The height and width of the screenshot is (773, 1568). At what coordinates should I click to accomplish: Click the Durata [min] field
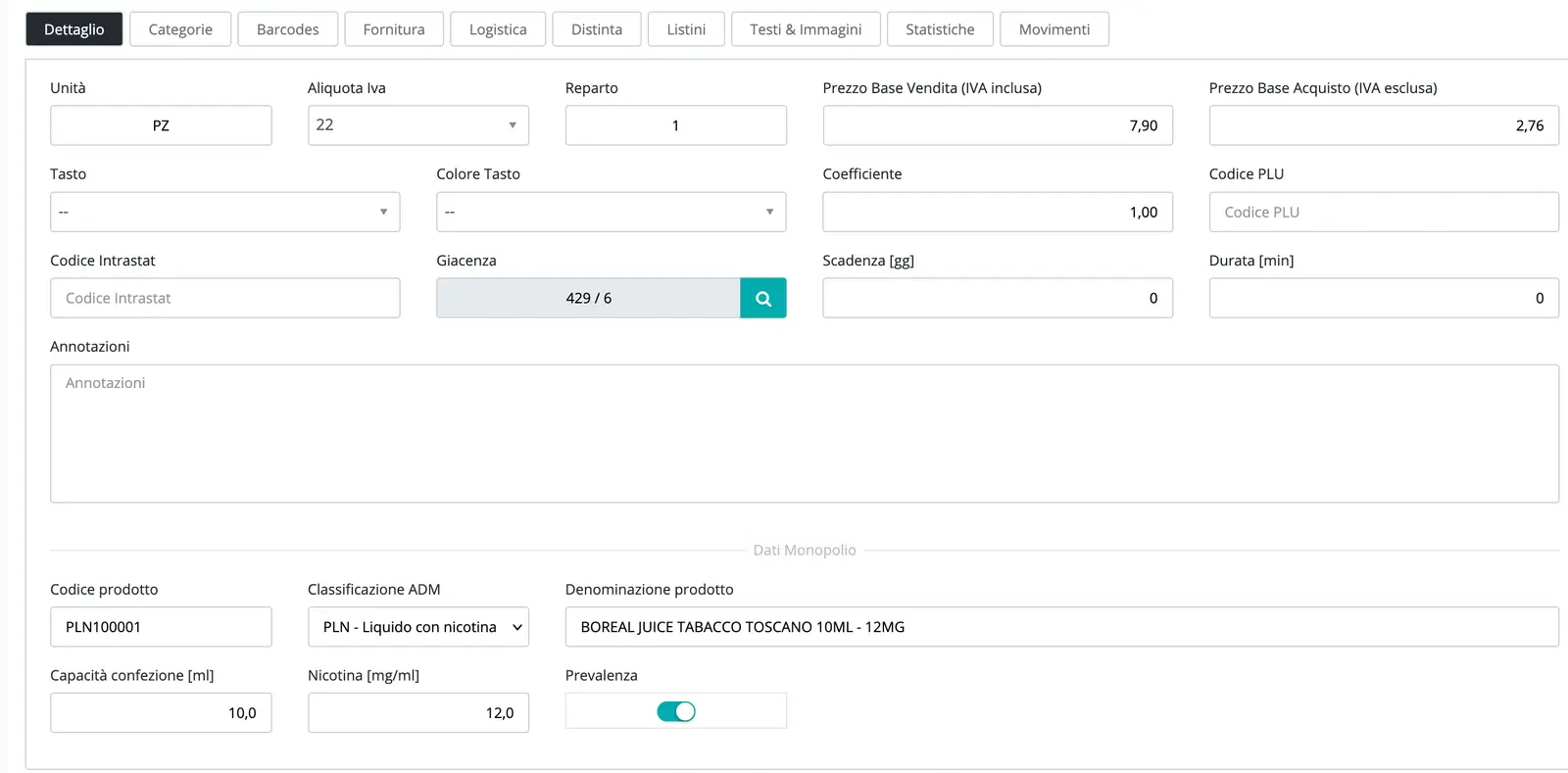coord(1384,298)
